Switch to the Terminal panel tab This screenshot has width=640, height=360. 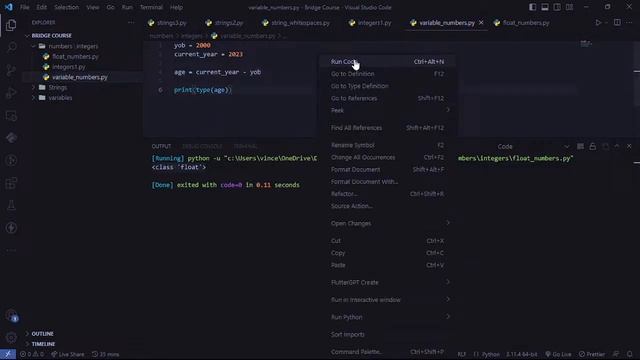click(x=245, y=147)
